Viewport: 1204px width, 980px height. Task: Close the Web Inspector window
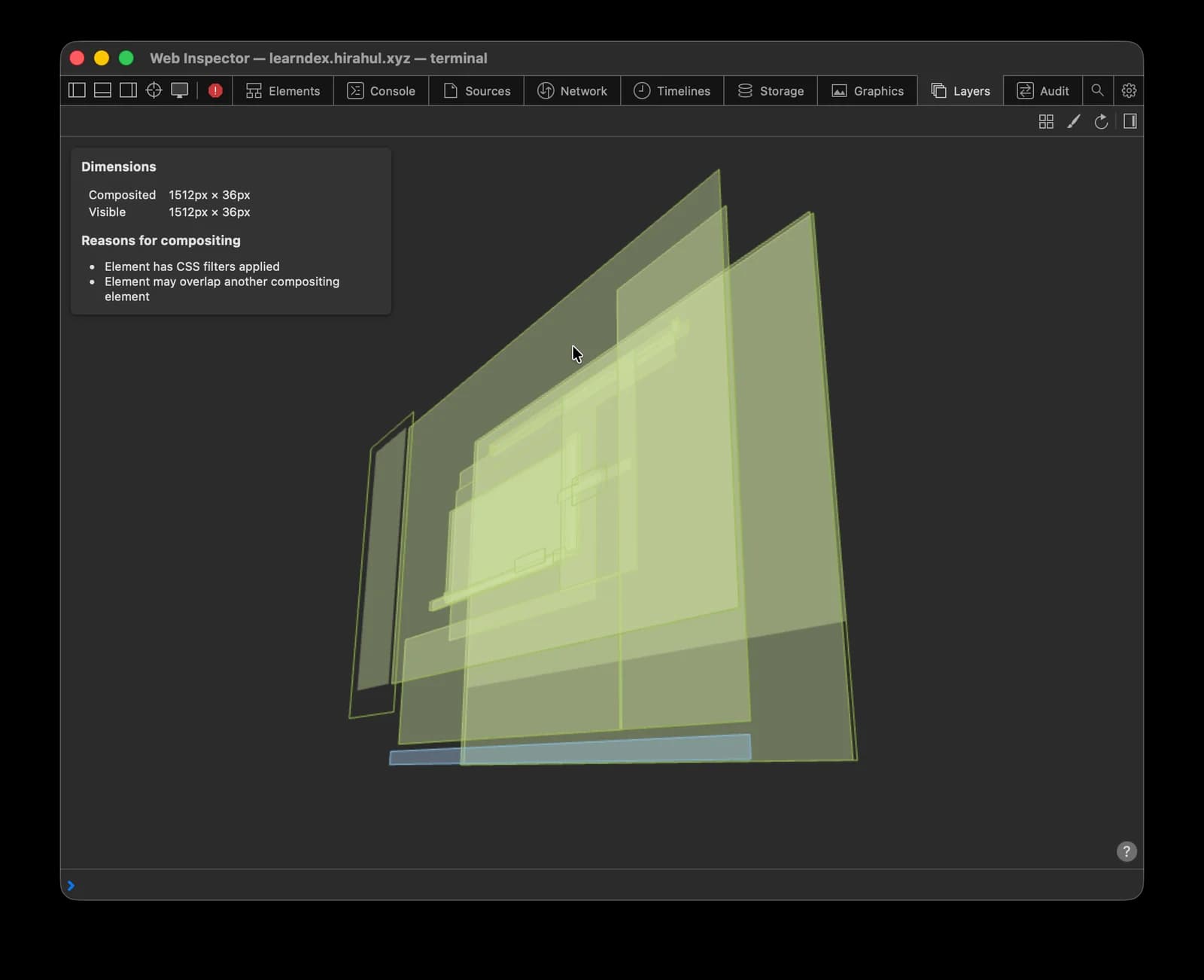(x=77, y=58)
